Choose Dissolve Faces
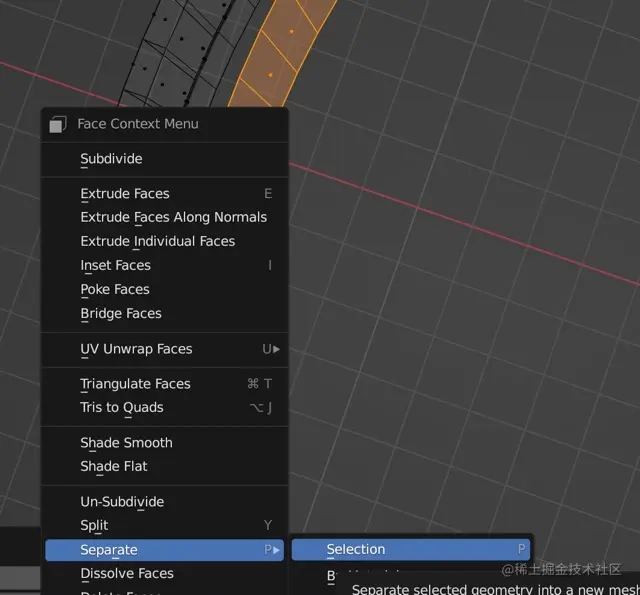Viewport: 640px width, 595px height. 164,573
